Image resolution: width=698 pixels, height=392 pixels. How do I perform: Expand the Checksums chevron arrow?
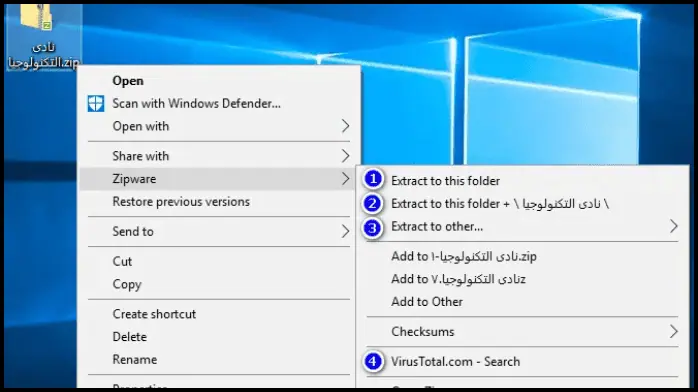coord(674,332)
